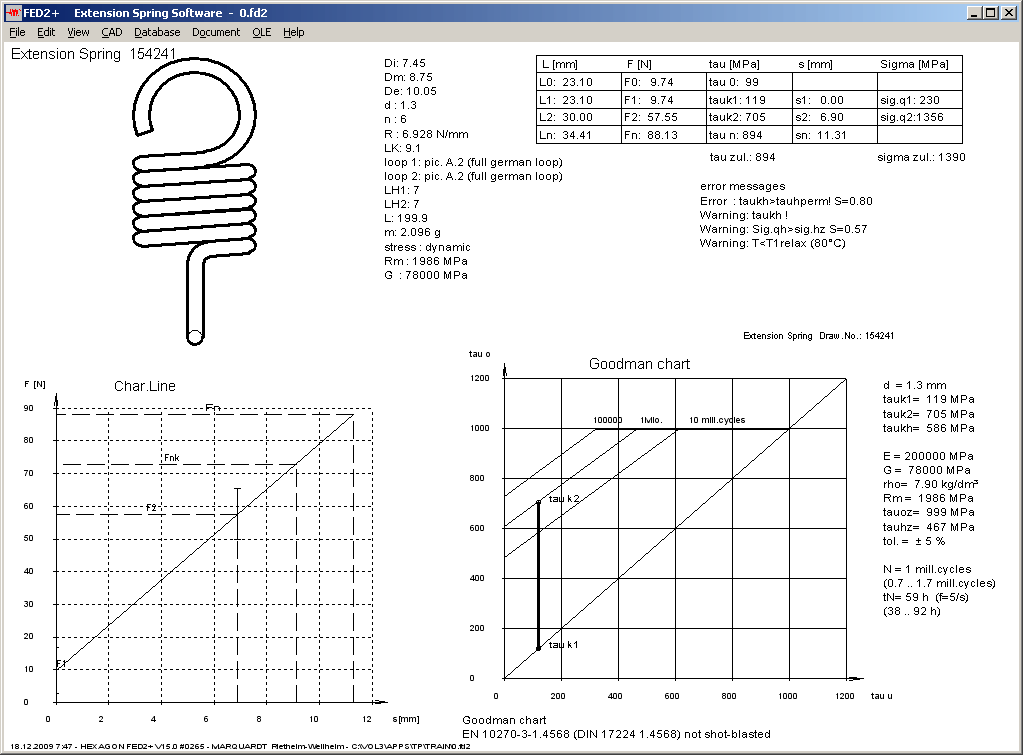Open the Document menu
1023x755 pixels.
[x=216, y=32]
